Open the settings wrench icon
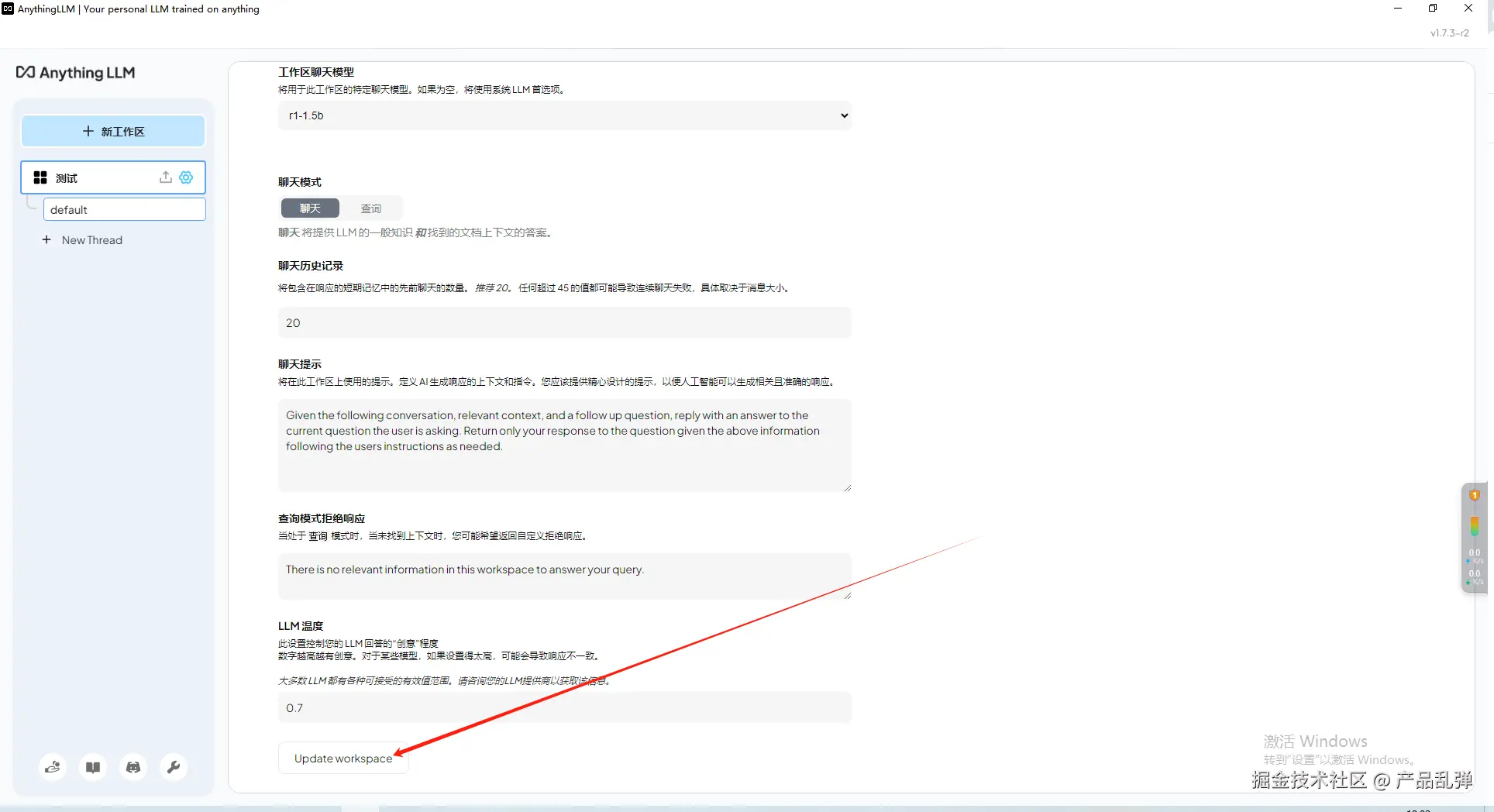 pyautogui.click(x=174, y=767)
